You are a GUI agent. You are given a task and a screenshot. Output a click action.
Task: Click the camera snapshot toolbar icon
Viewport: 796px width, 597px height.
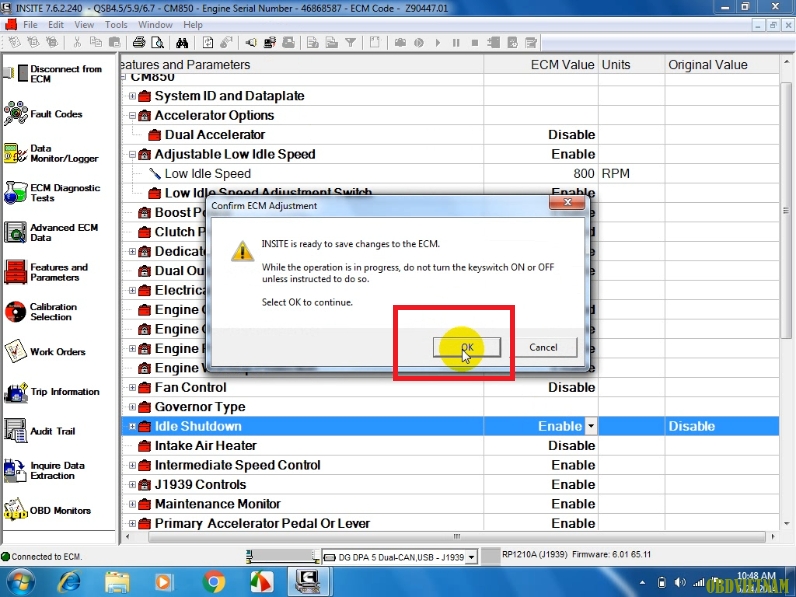(400, 43)
